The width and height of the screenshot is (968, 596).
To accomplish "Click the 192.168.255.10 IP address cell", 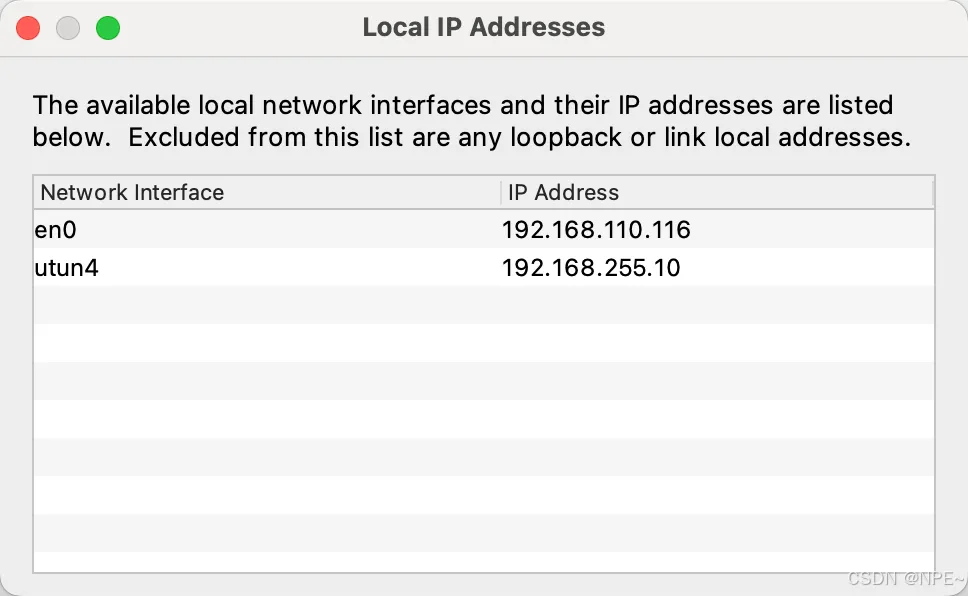I will click(x=590, y=268).
